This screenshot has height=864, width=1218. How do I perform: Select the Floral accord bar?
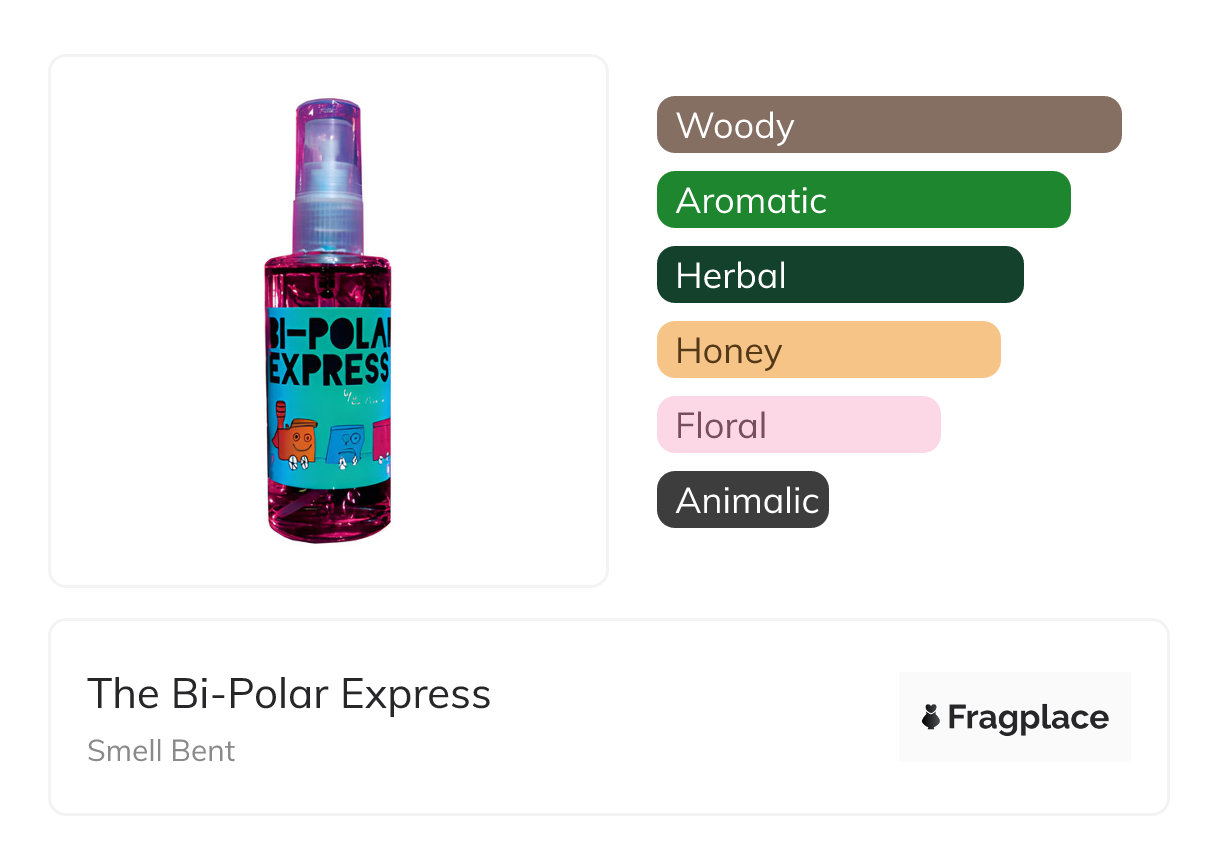coord(798,425)
